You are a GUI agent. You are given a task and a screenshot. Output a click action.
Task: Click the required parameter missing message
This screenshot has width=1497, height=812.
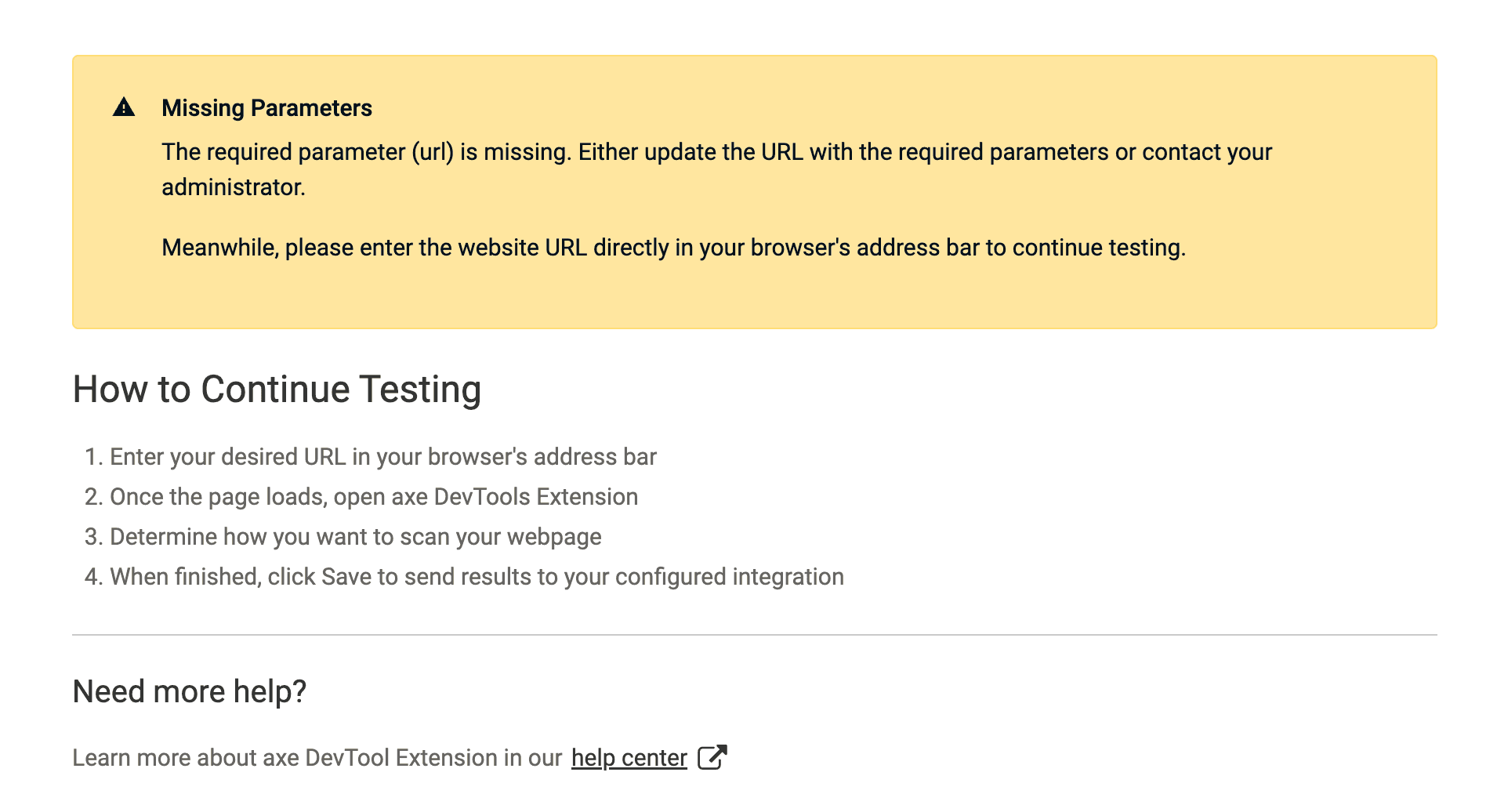pos(716,152)
